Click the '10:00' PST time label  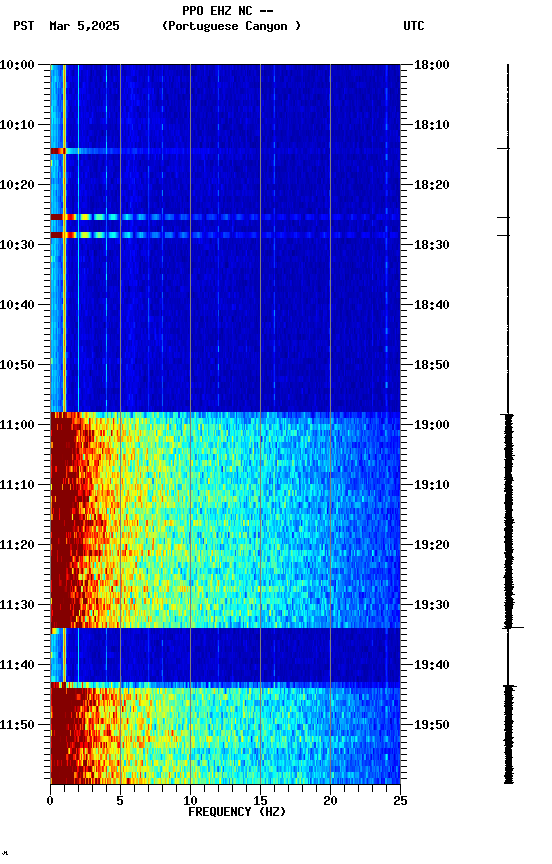pos(17,65)
